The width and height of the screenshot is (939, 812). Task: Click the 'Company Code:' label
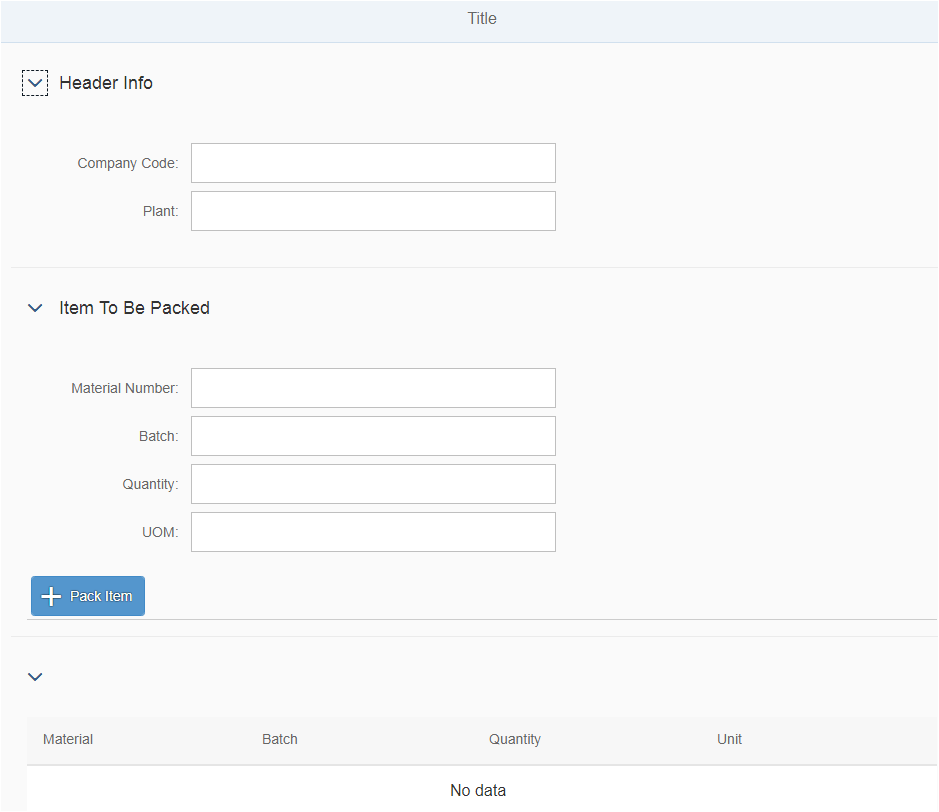(128, 163)
